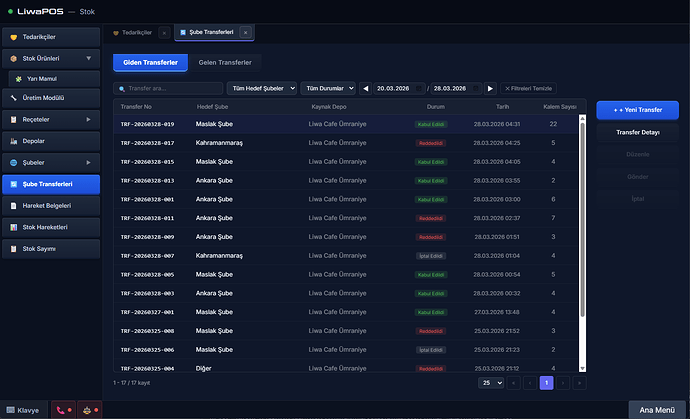
Task: Click the Üretim Modülü wrench icon
Action: [13, 98]
